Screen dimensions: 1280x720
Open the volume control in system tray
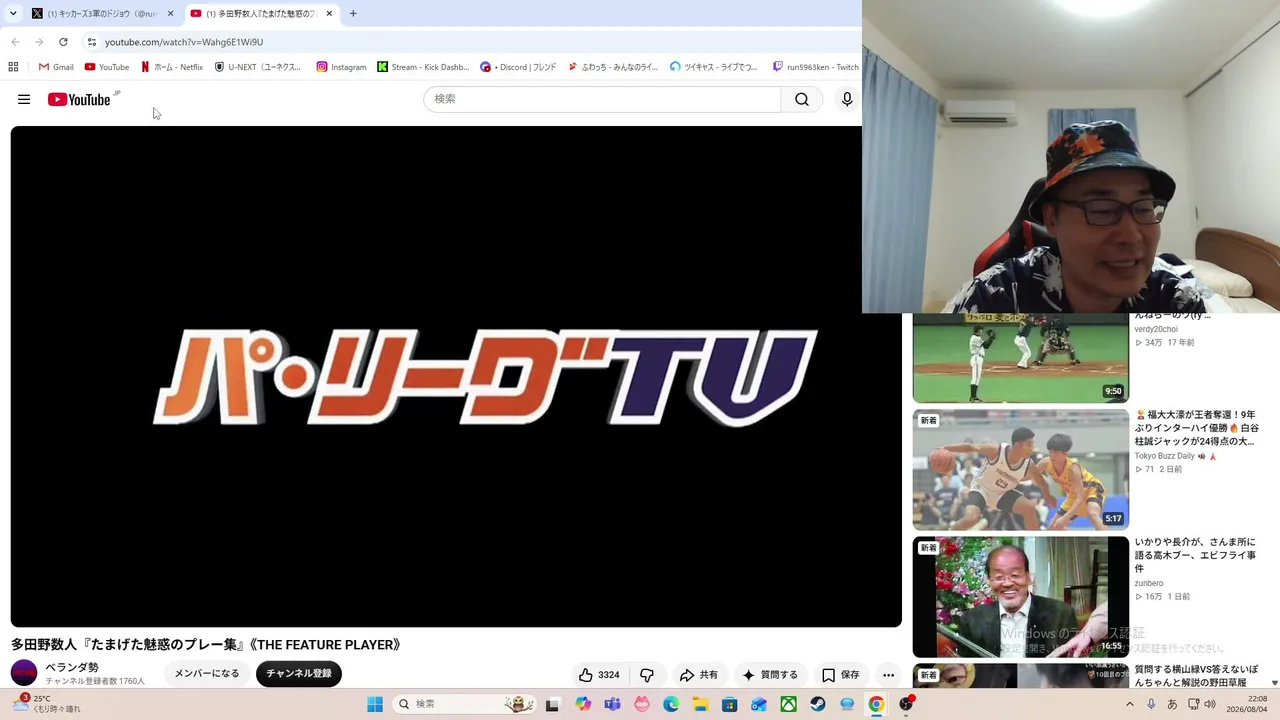(1210, 704)
